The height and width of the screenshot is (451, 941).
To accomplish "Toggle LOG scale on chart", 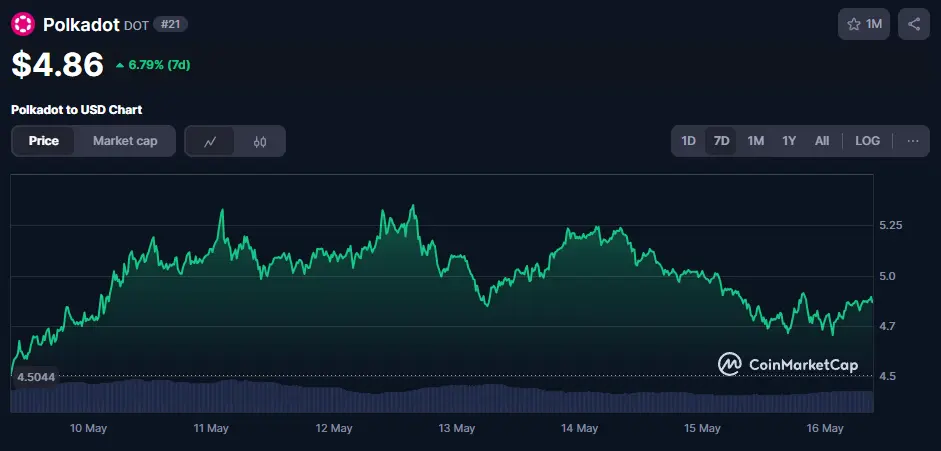I will coord(867,141).
